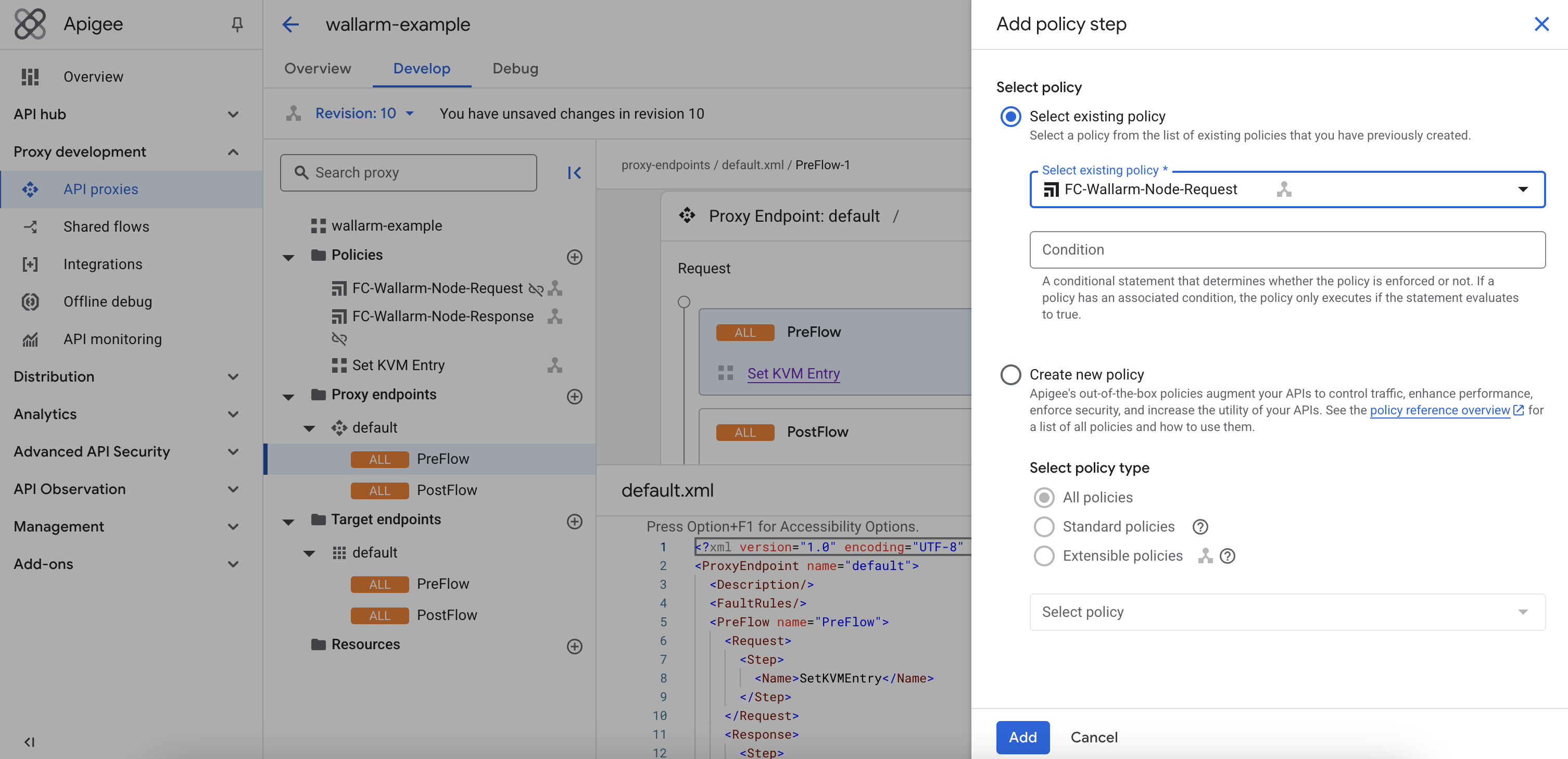
Task: Collapse the Proxy endpoints tree
Action: coord(288,396)
